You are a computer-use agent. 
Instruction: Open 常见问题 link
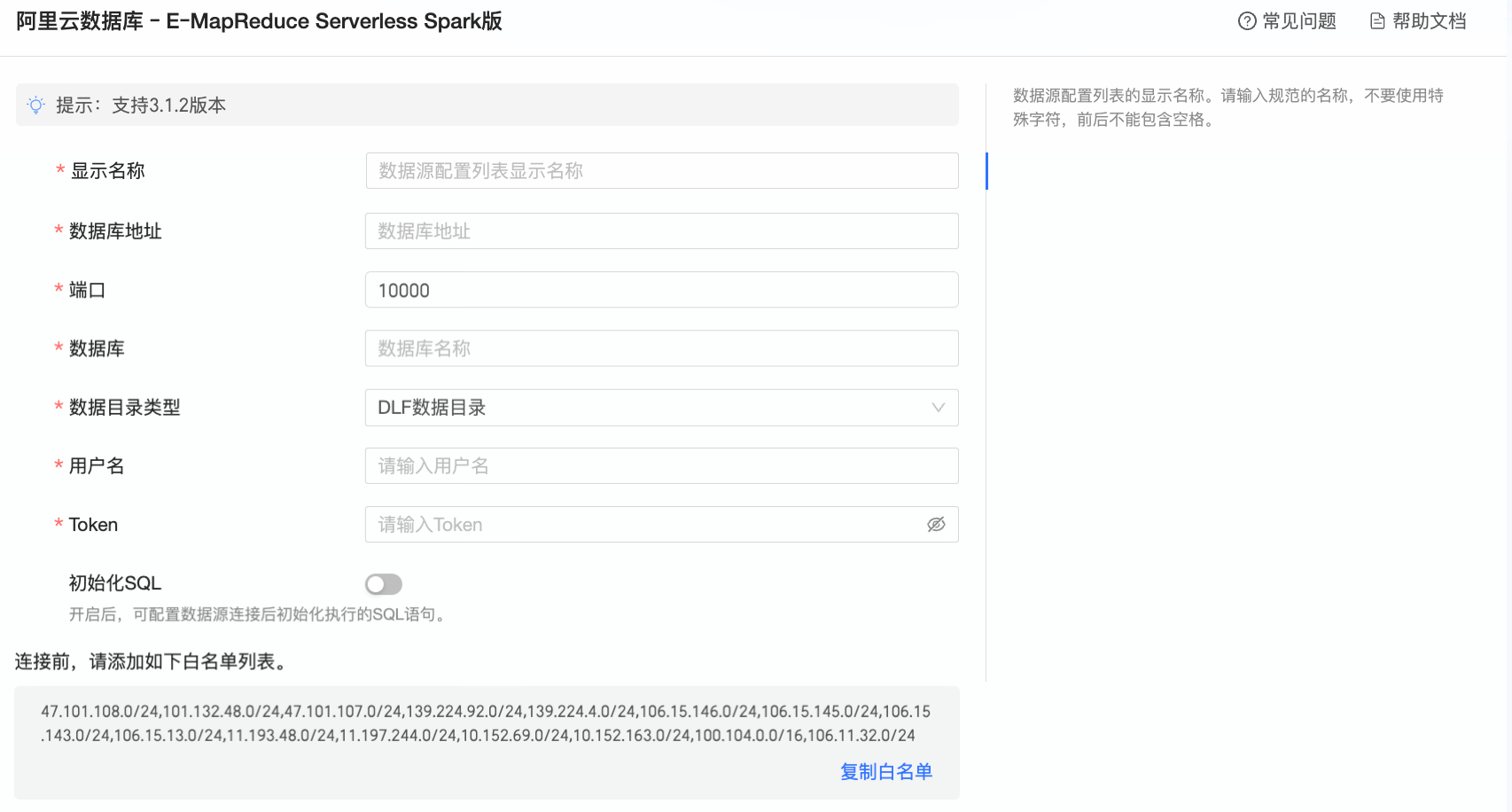(1288, 21)
